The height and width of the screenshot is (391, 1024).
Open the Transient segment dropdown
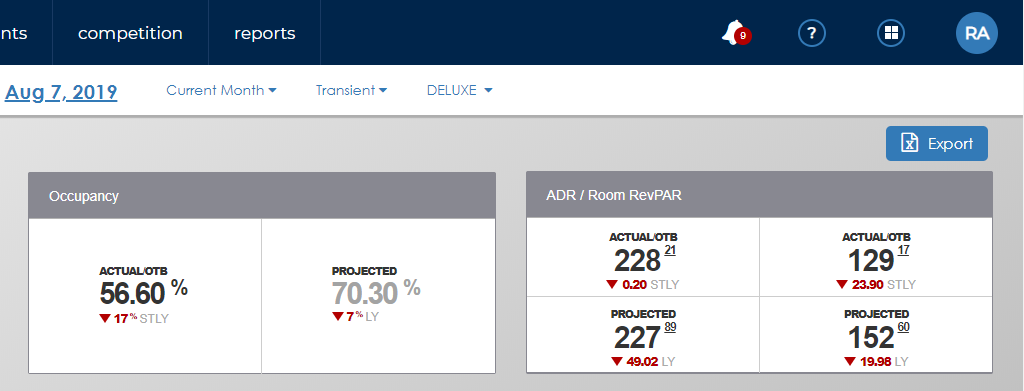click(x=351, y=90)
